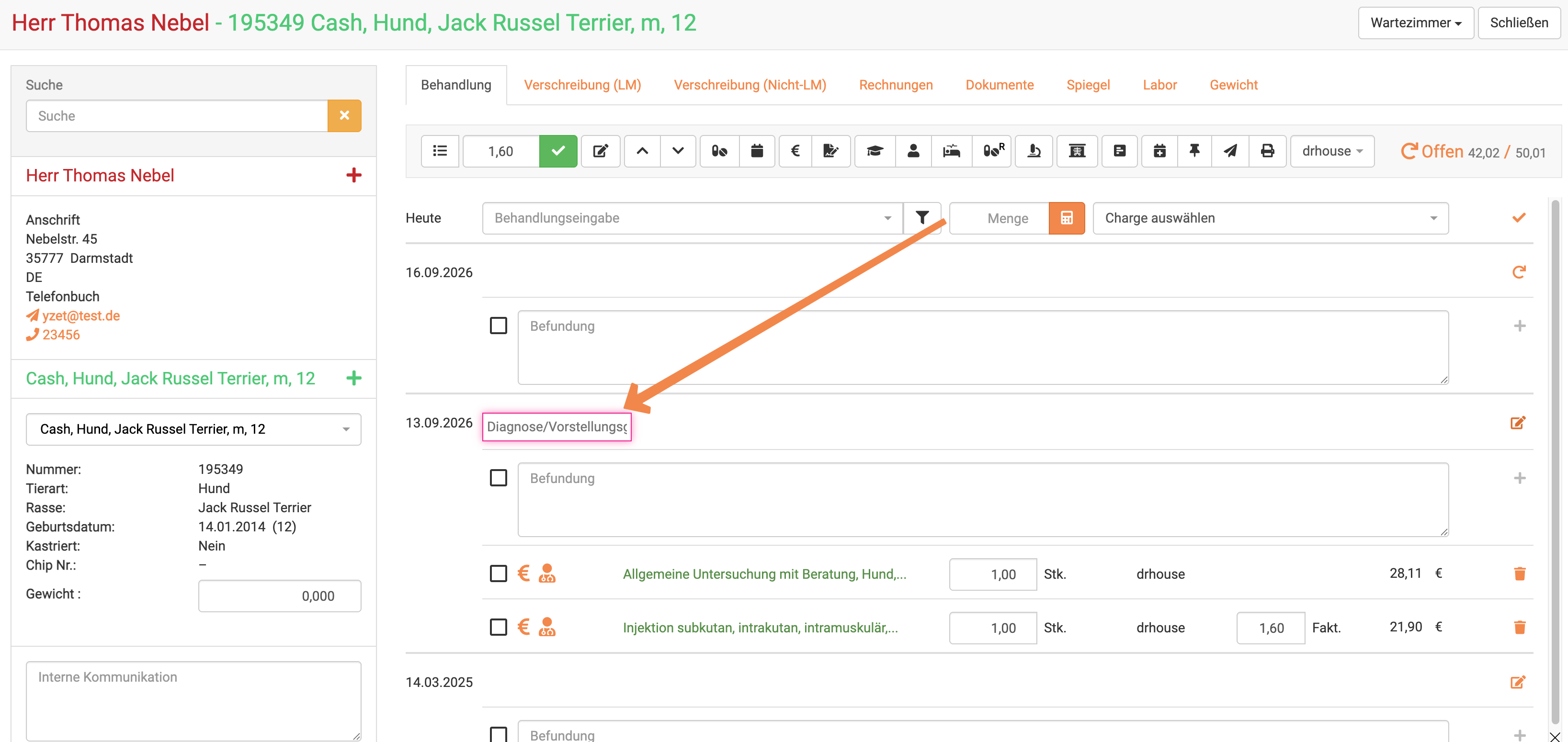Open the drhouse user dropdown in toolbar
Image resolution: width=1568 pixels, height=742 pixels.
[1332, 151]
